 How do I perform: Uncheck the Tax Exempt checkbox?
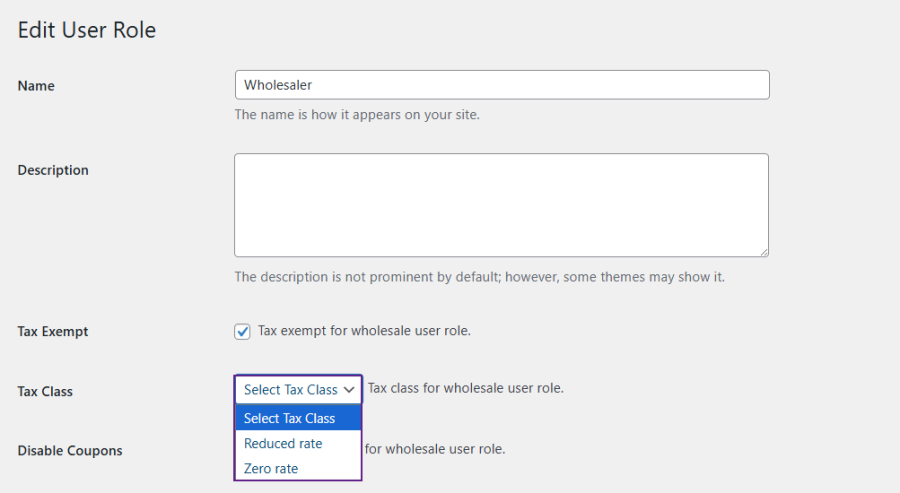(x=243, y=331)
